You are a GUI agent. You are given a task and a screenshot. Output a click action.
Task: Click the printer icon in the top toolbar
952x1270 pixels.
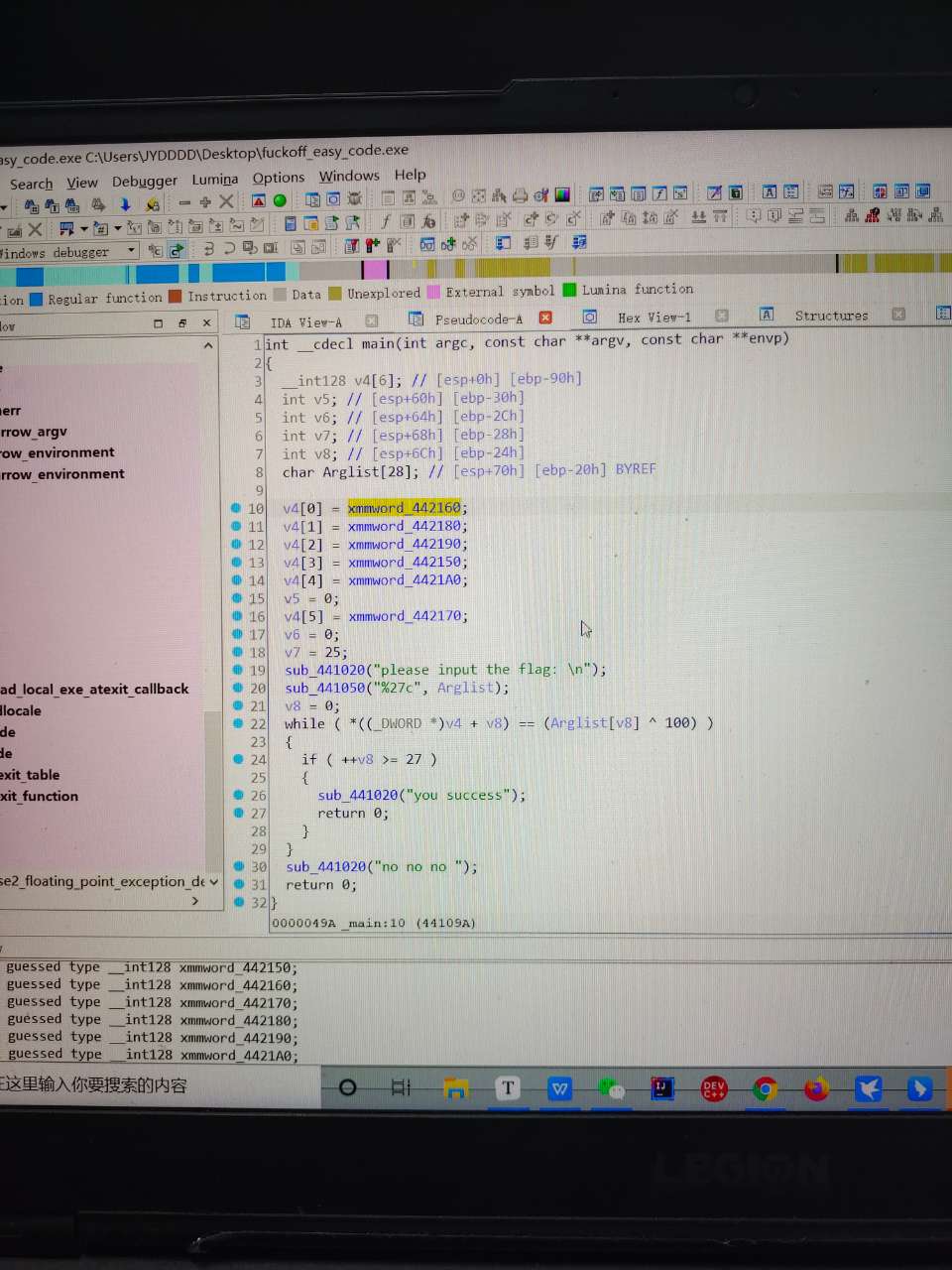tap(520, 195)
